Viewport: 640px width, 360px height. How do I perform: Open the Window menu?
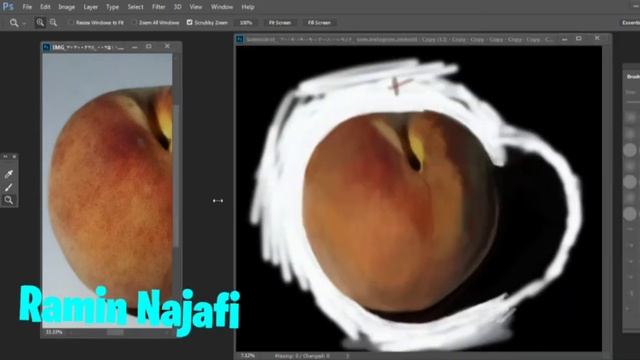pos(222,7)
